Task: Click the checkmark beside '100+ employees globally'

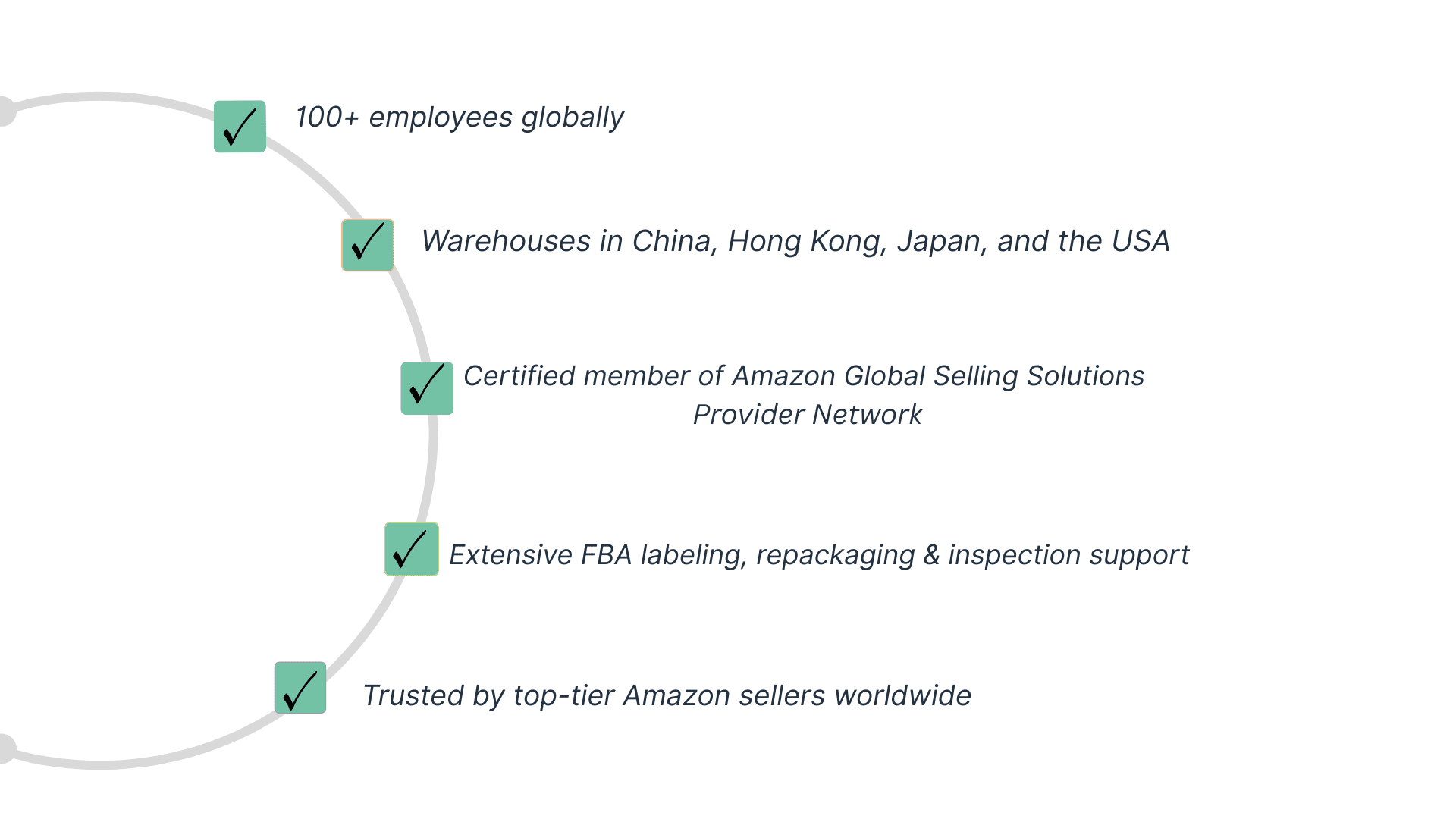Action: [x=240, y=127]
